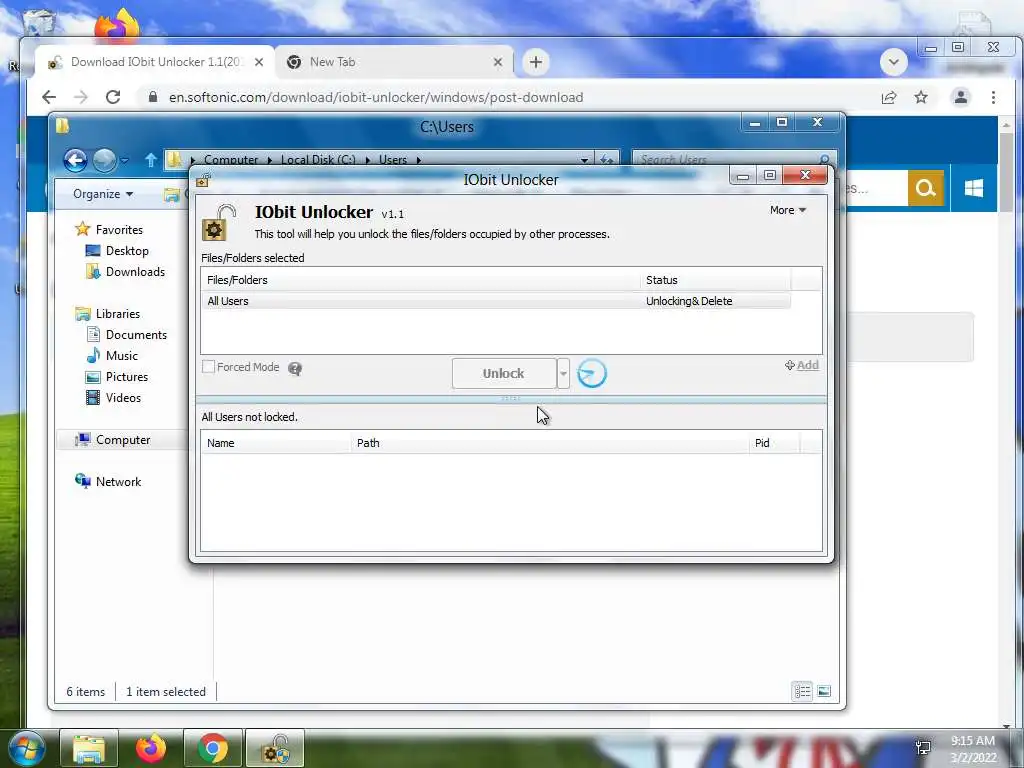
Task: Bookmark this page with star icon
Action: [x=921, y=97]
